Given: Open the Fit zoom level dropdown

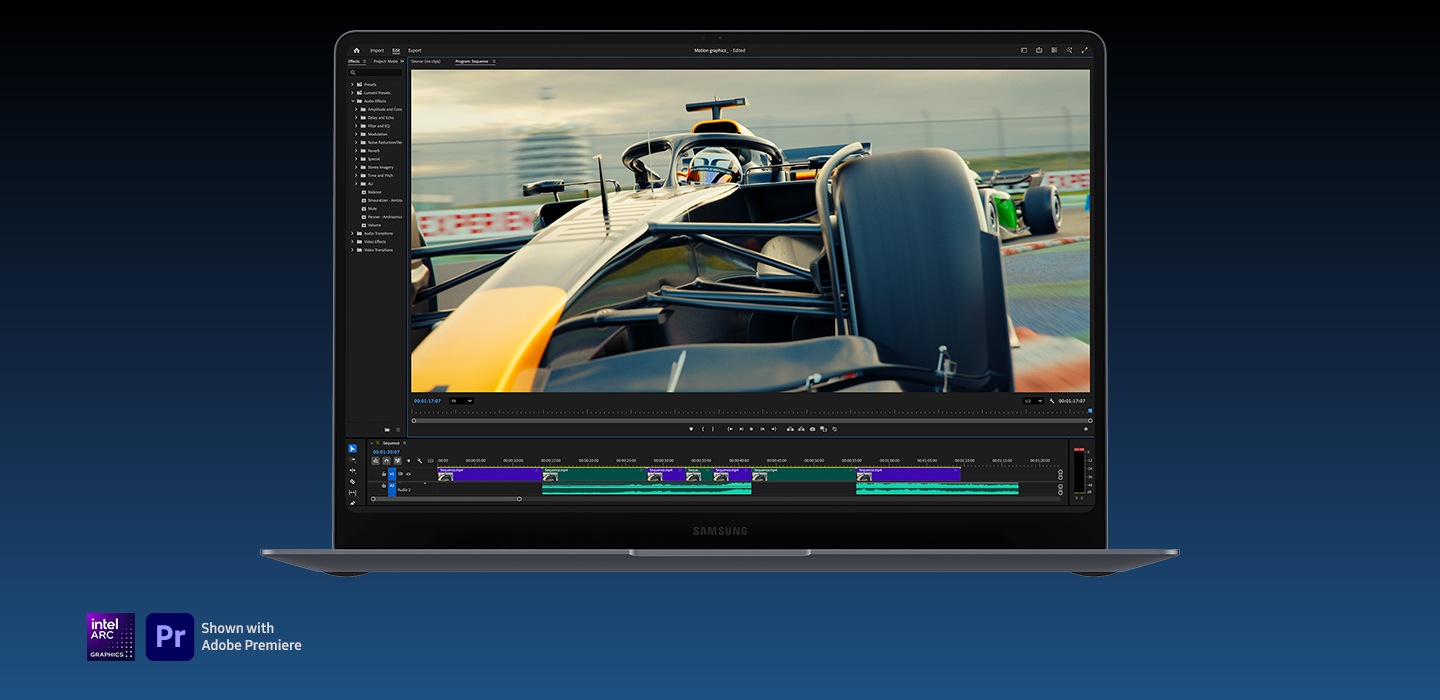Looking at the screenshot, I should 461,401.
